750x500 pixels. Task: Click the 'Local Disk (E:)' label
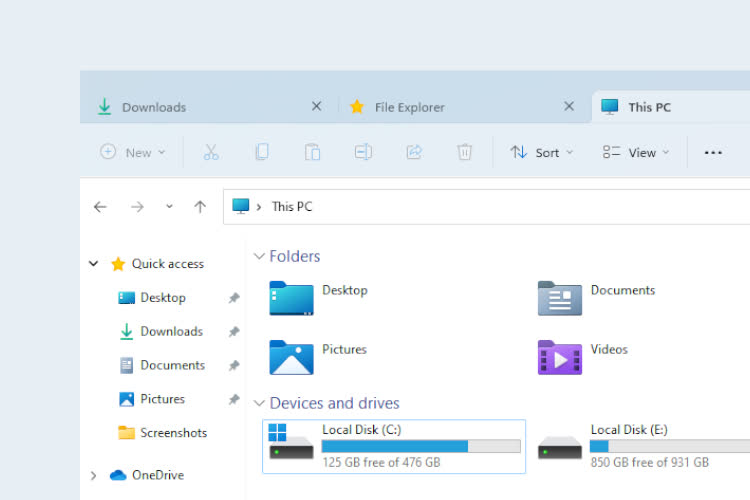[x=629, y=430]
